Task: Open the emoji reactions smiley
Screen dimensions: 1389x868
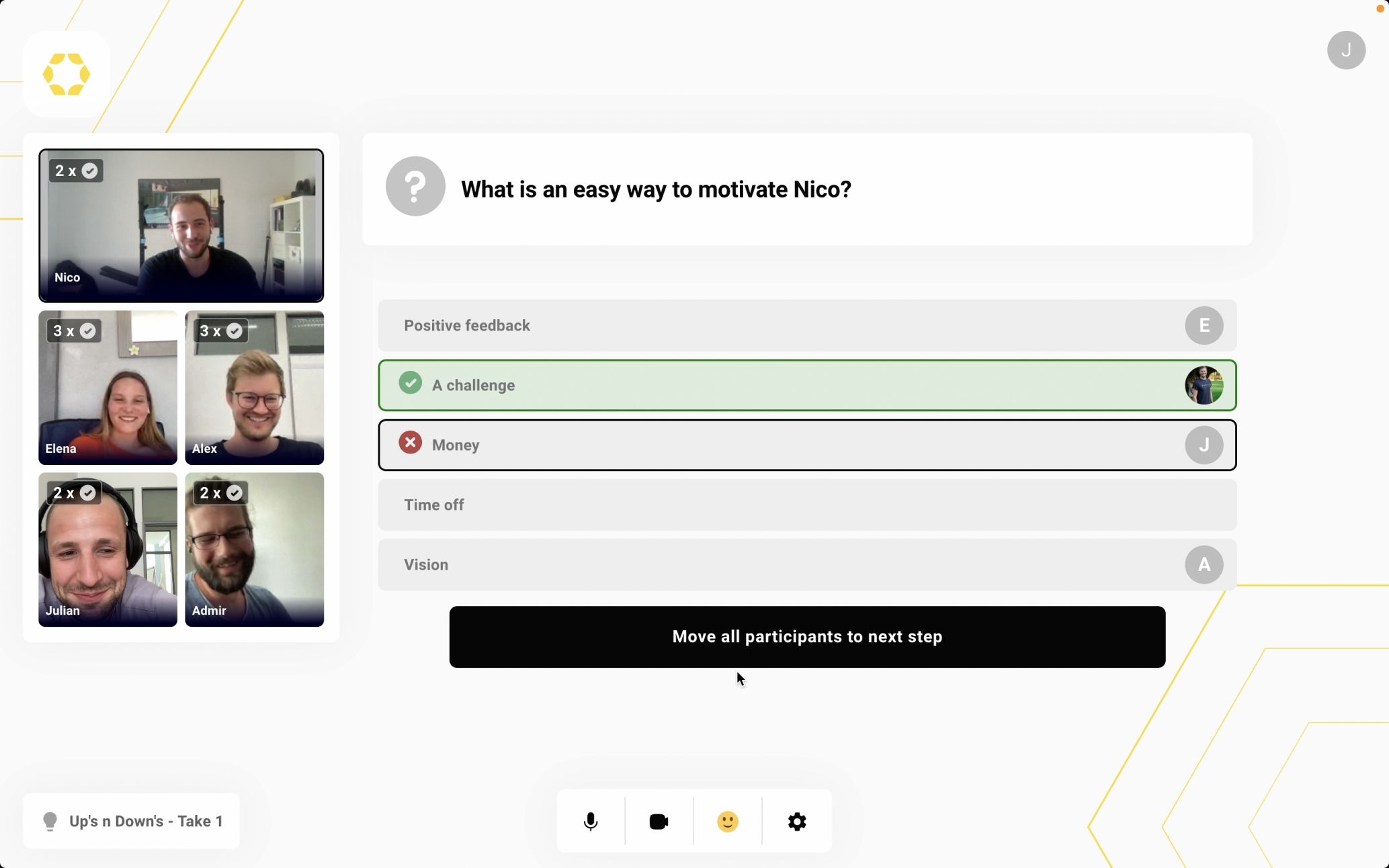Action: pos(728,821)
